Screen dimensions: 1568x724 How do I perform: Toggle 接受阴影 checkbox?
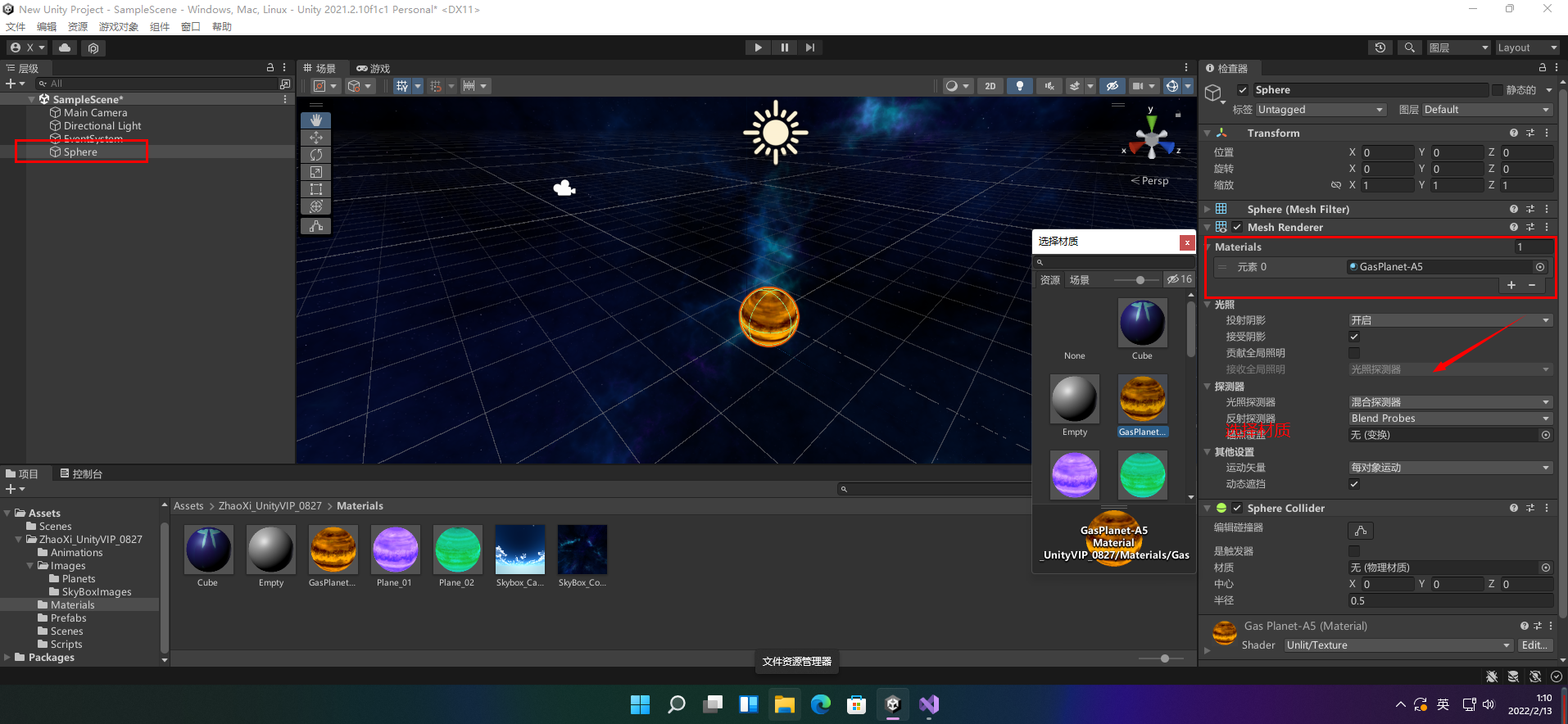click(x=1354, y=337)
